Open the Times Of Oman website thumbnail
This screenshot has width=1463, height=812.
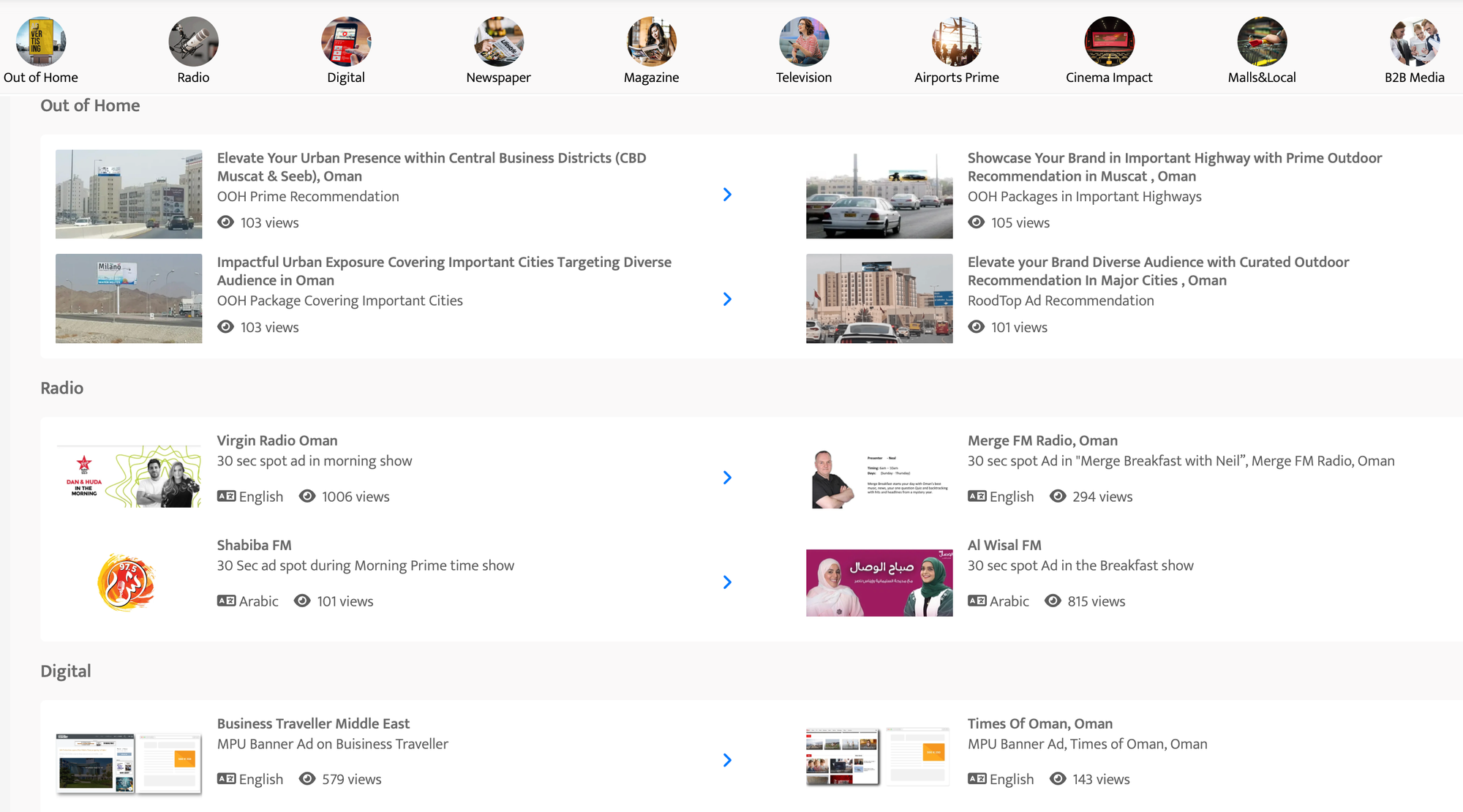coord(878,758)
